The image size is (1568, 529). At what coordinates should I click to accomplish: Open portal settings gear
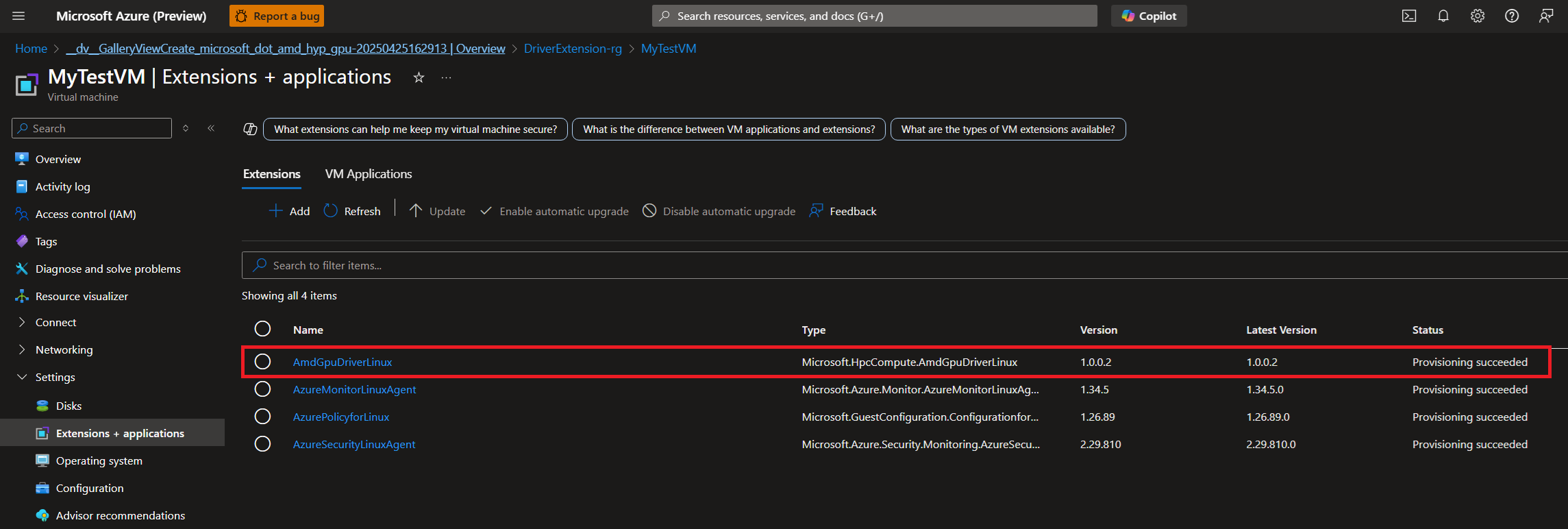coord(1478,16)
